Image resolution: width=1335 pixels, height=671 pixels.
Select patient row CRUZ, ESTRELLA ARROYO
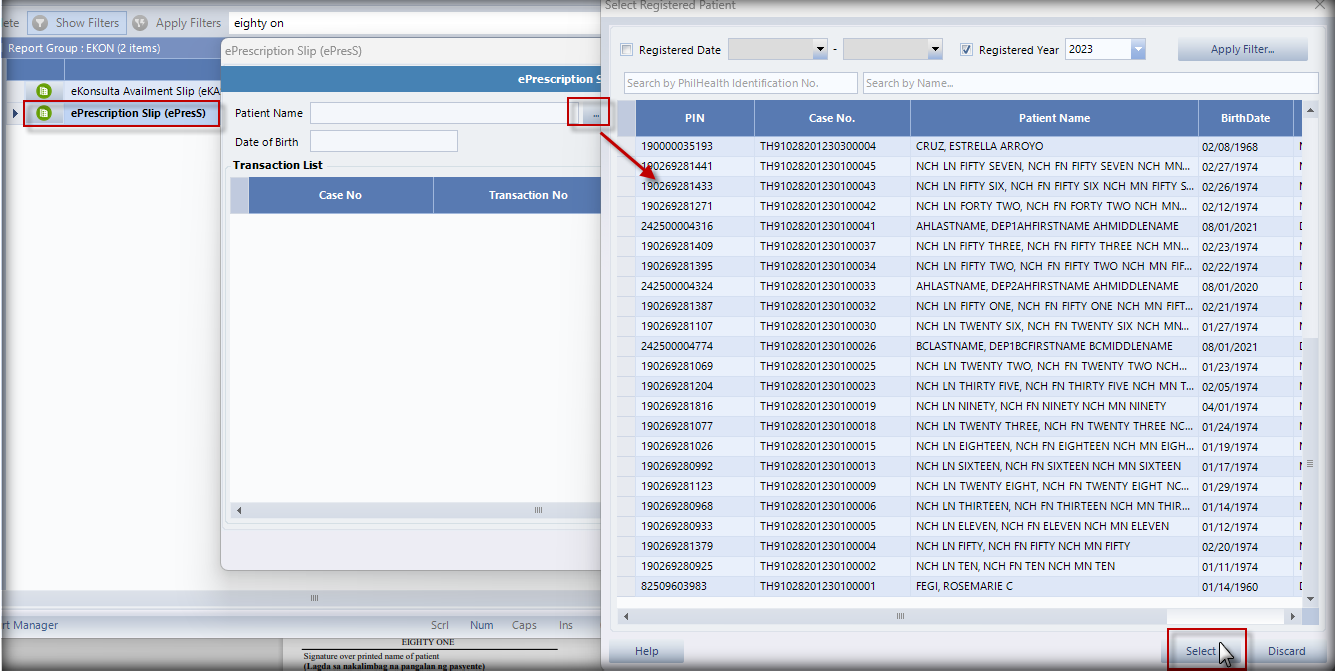965,146
